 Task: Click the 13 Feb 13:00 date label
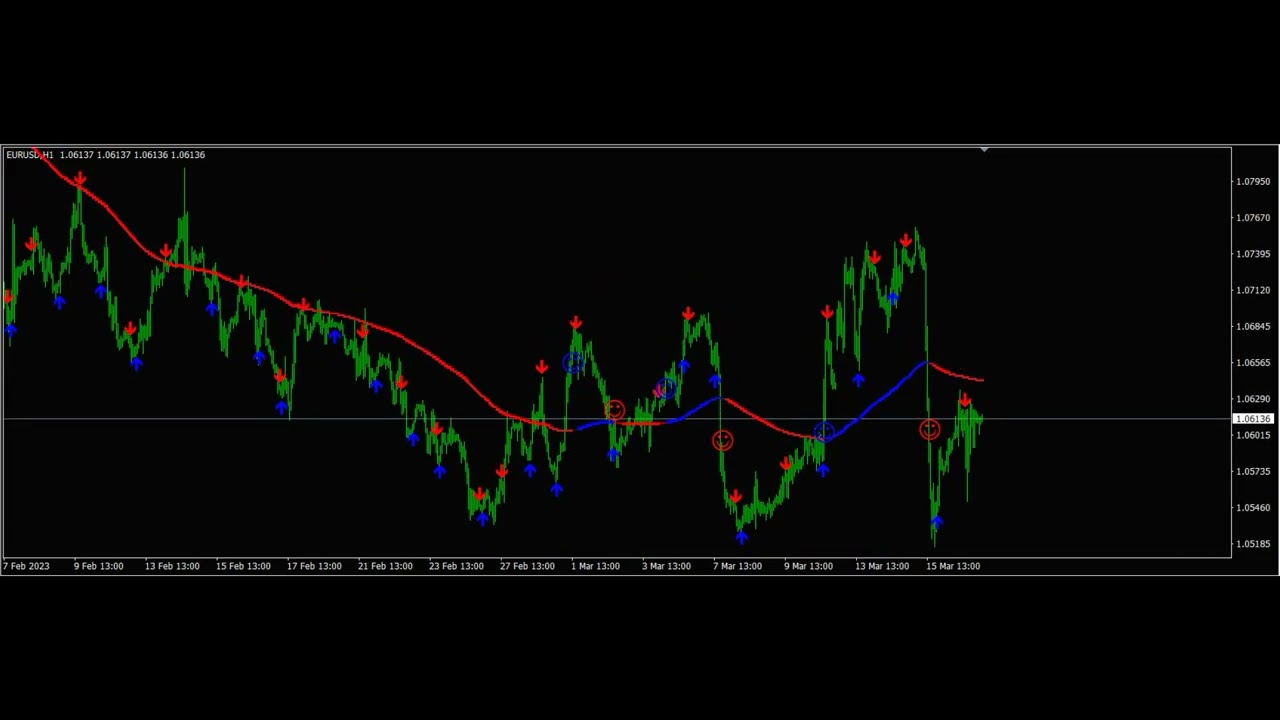click(172, 566)
